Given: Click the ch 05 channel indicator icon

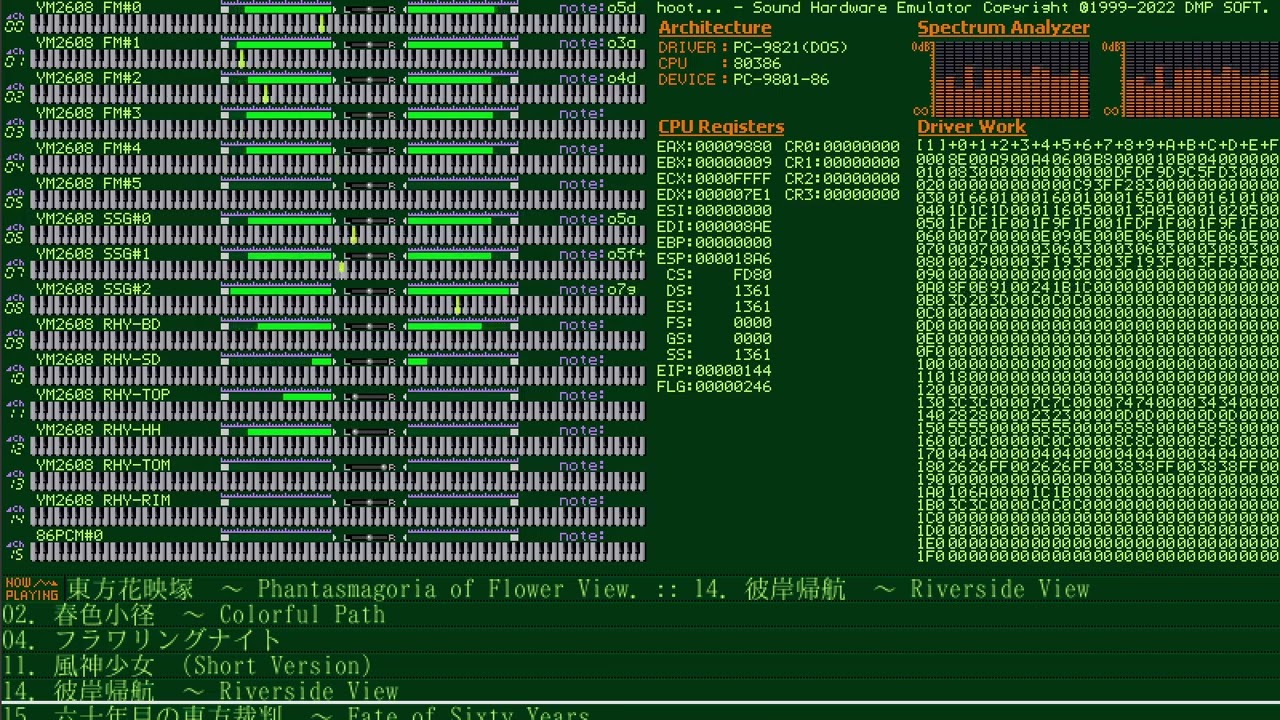Looking at the screenshot, I should pyautogui.click(x=15, y=198).
